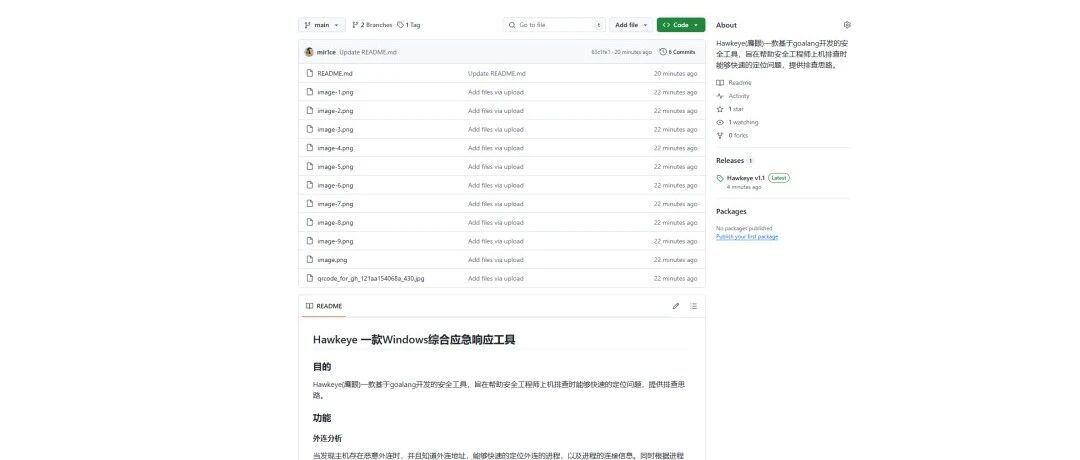
Task: Open the image-2.png file
Action: [x=335, y=111]
